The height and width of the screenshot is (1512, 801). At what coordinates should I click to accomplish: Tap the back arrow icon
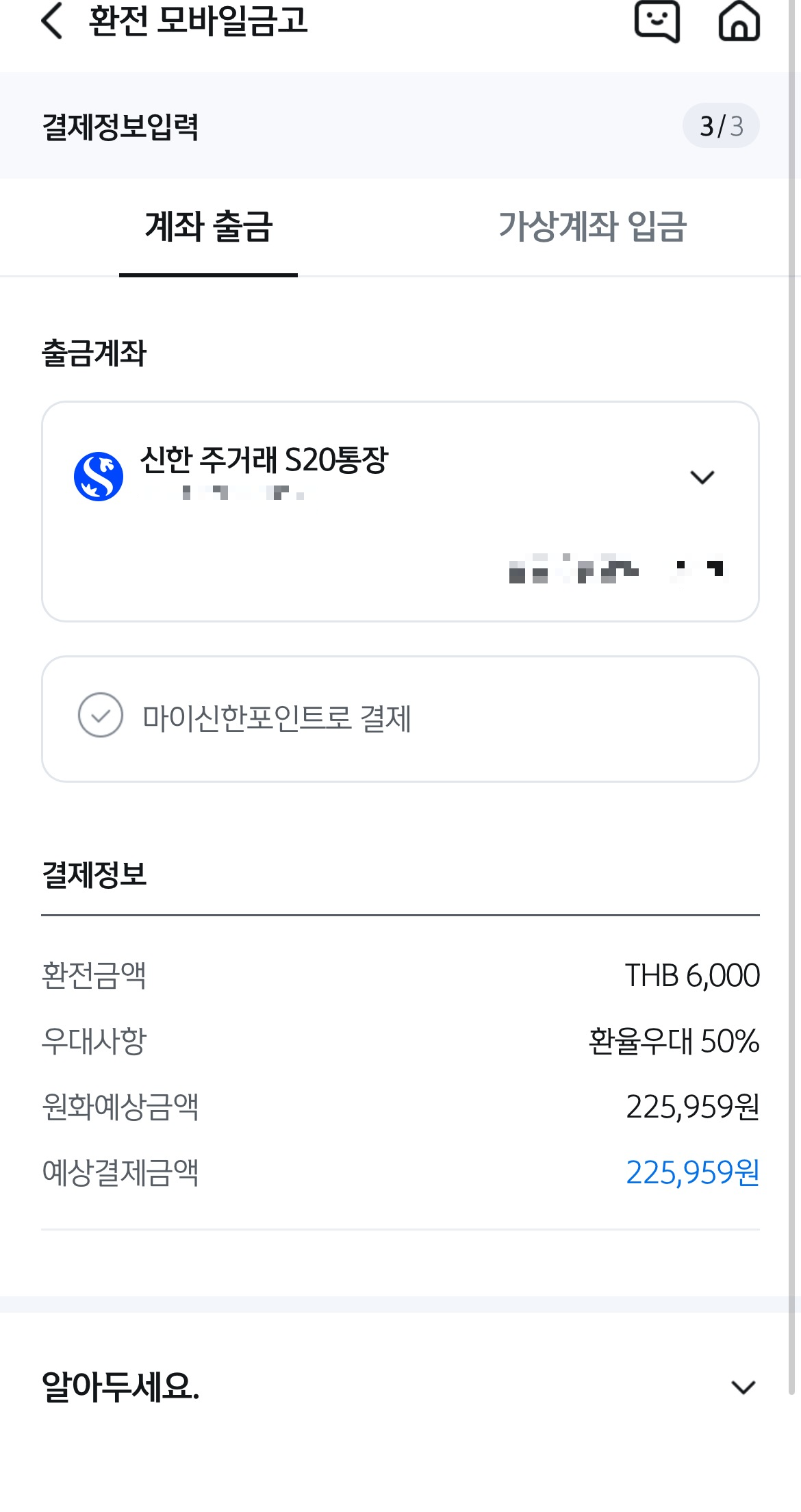53,21
